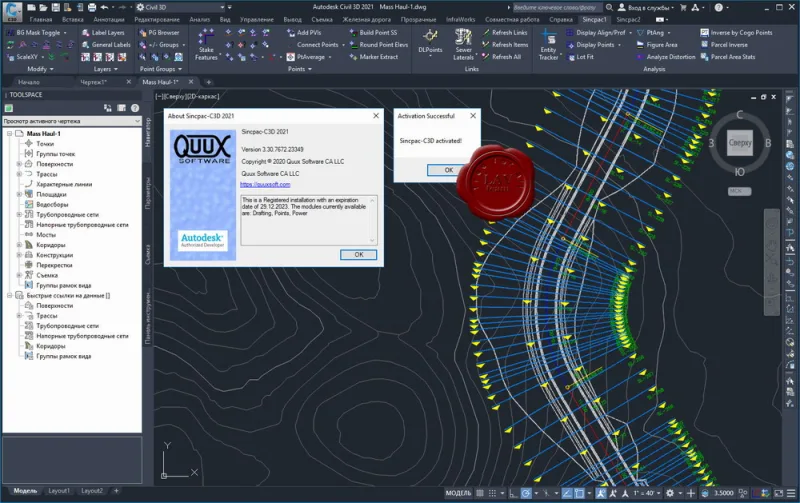Click General Labels
Image resolution: width=800 pixels, height=503 pixels.
[106, 44]
